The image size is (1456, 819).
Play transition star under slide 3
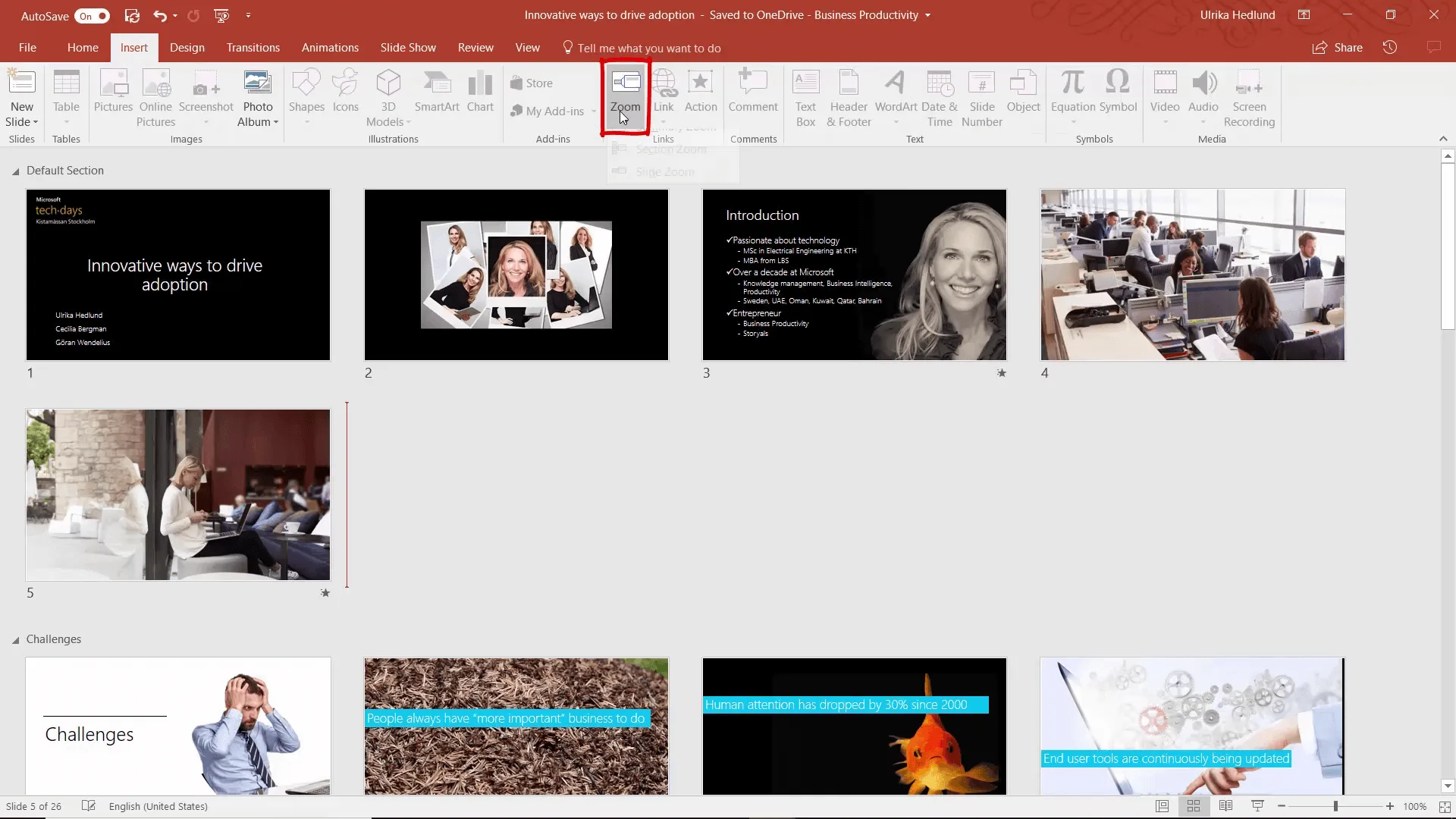(1002, 372)
